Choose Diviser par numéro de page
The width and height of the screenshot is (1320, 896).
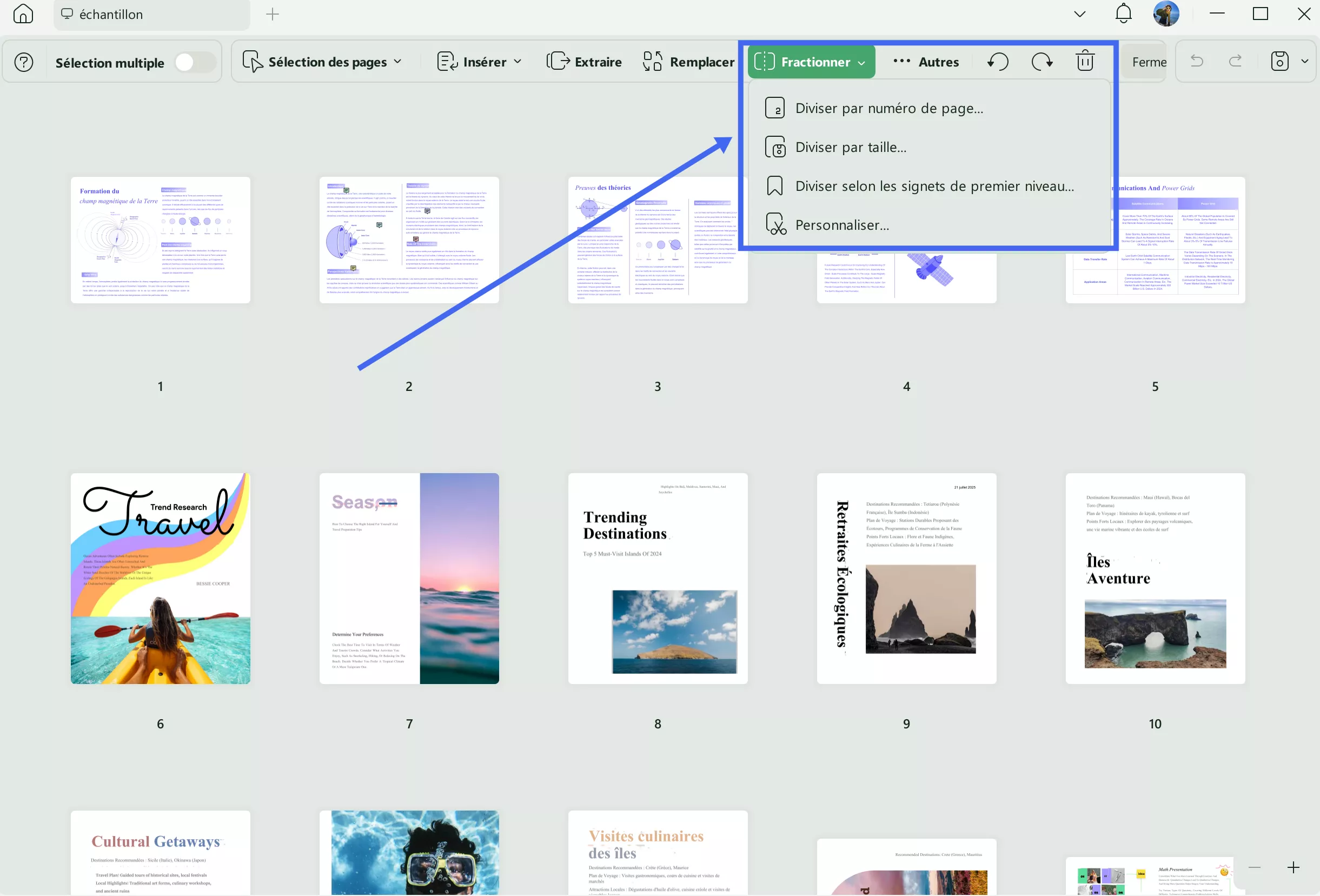[890, 108]
